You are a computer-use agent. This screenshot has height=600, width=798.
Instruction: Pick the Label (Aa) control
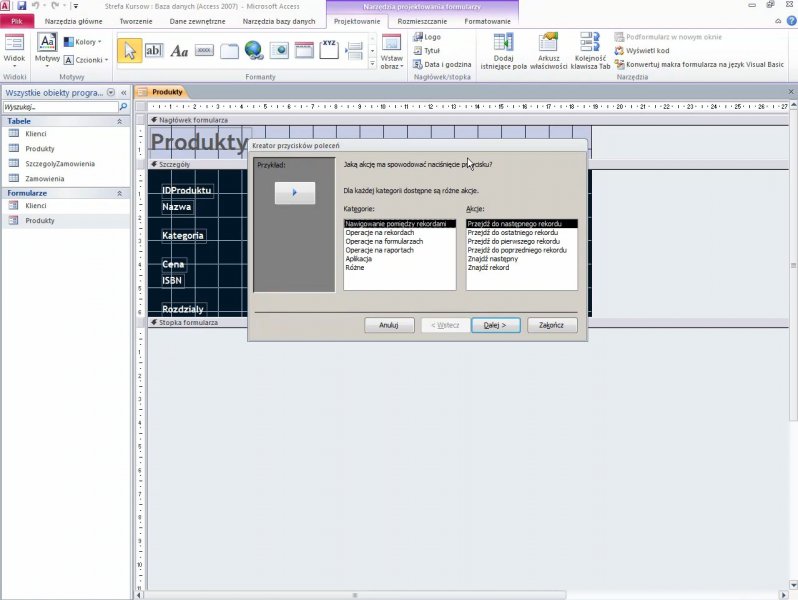coord(179,50)
